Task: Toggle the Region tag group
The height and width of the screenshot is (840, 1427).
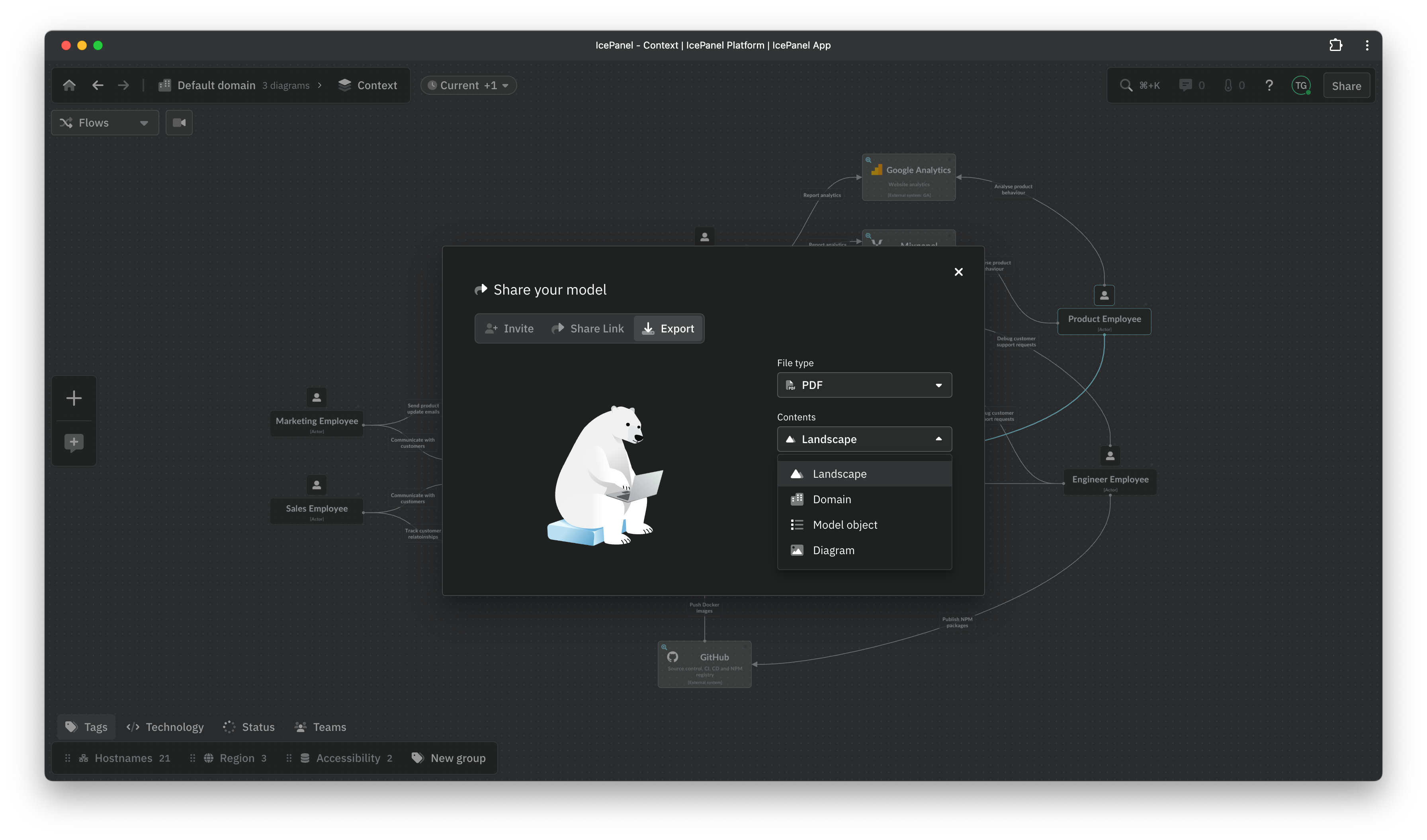Action: tap(235, 758)
